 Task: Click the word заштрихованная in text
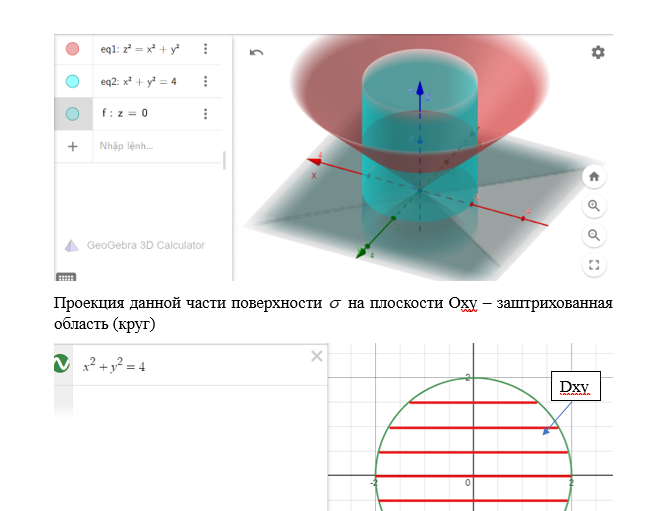[555, 303]
